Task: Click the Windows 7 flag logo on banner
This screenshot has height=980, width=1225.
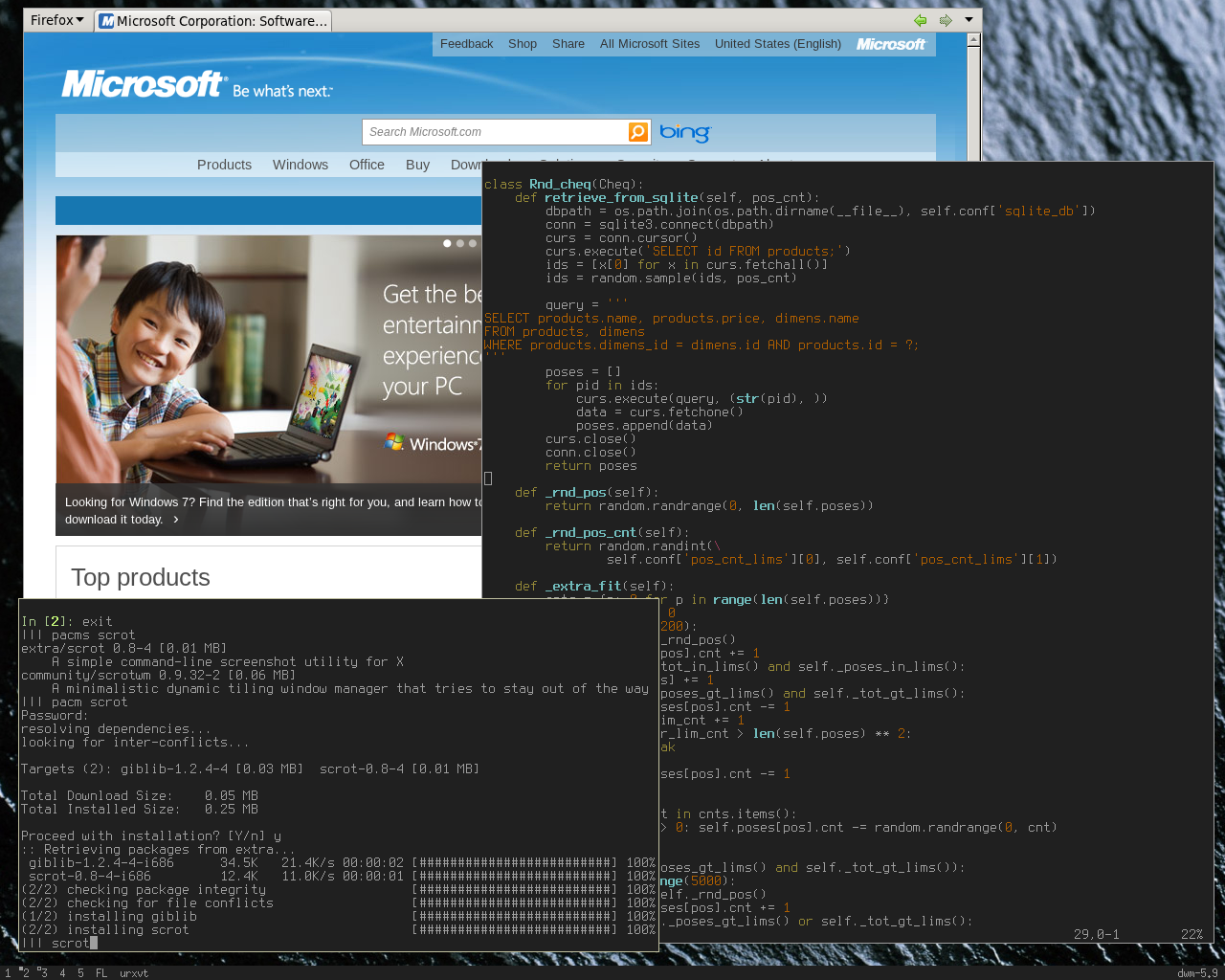Action: [x=394, y=442]
